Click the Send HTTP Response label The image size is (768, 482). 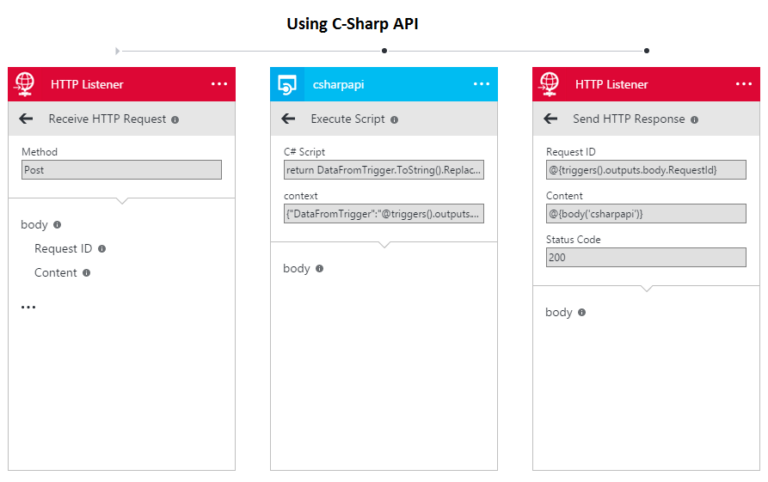(629, 119)
